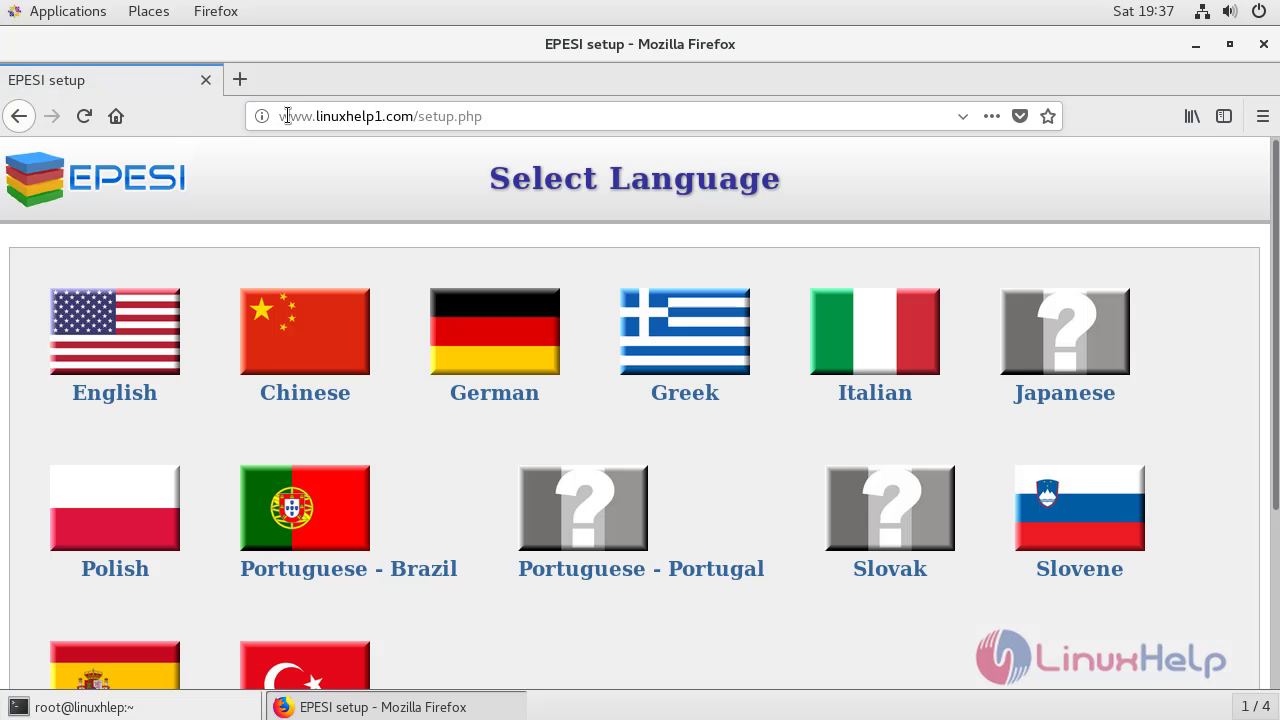This screenshot has width=1280, height=720.
Task: Toggle the Firefox sidebar icon
Action: pyautogui.click(x=1223, y=116)
